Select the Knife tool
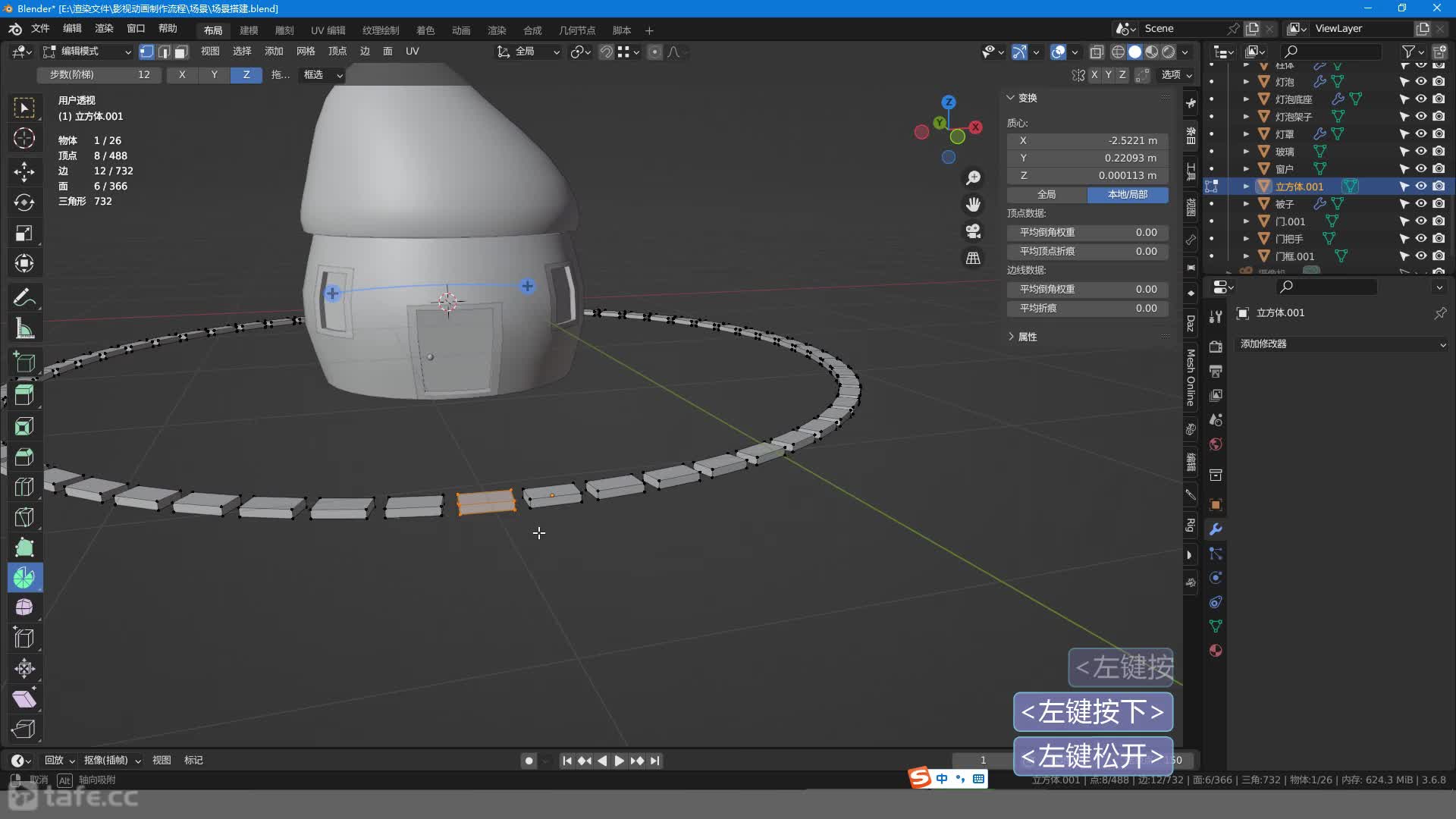The height and width of the screenshot is (819, 1456). (24, 517)
